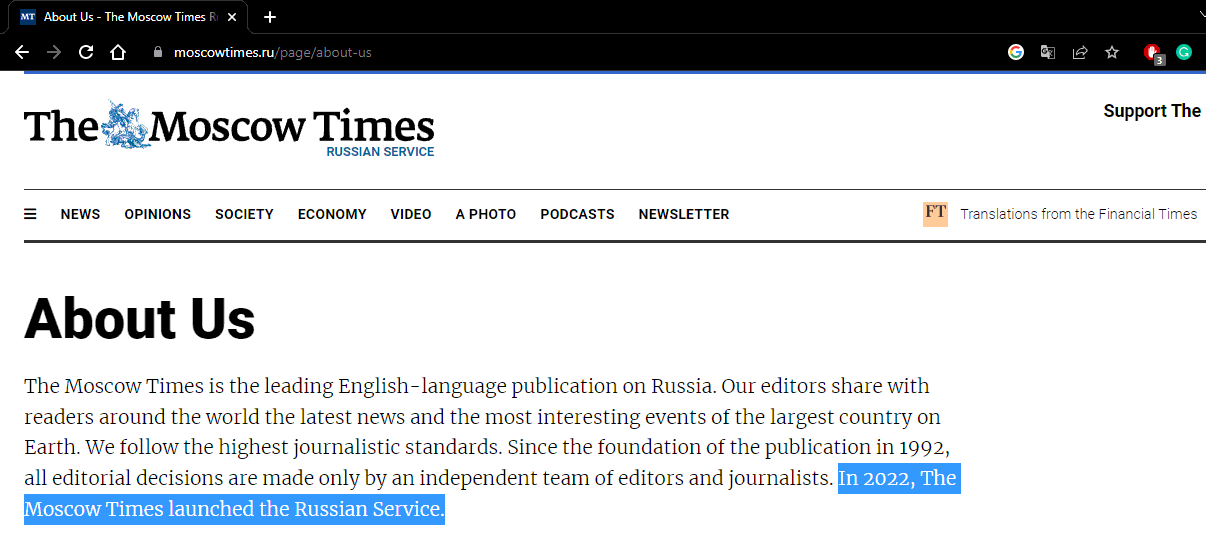Click the address bar URL

[x=272, y=52]
